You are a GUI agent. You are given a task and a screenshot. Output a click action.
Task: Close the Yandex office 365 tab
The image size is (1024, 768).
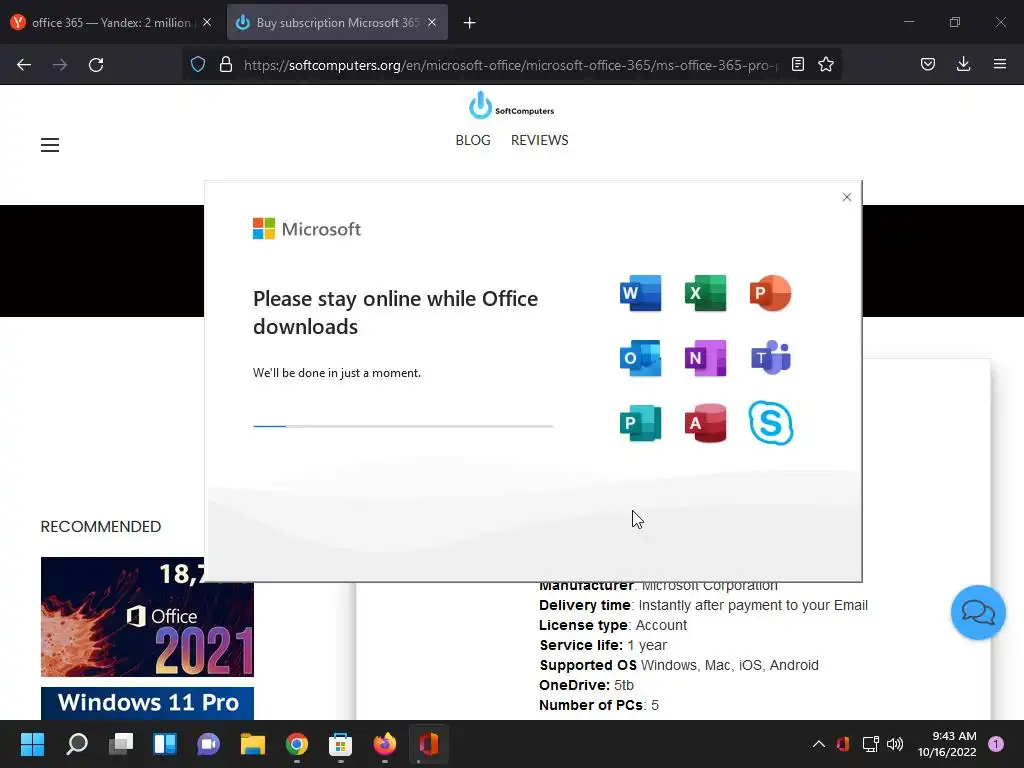pos(207,23)
